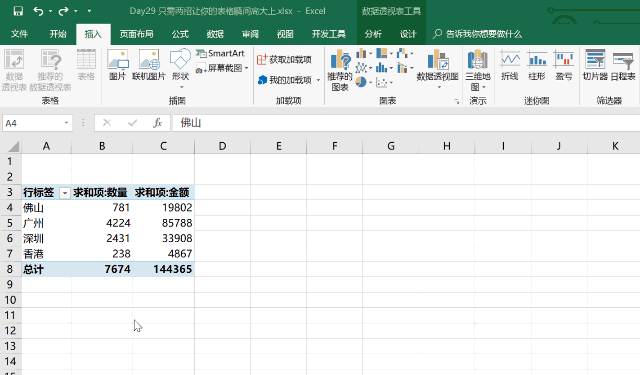This screenshot has width=640, height=375.
Task: Select column D header
Action: point(222,146)
